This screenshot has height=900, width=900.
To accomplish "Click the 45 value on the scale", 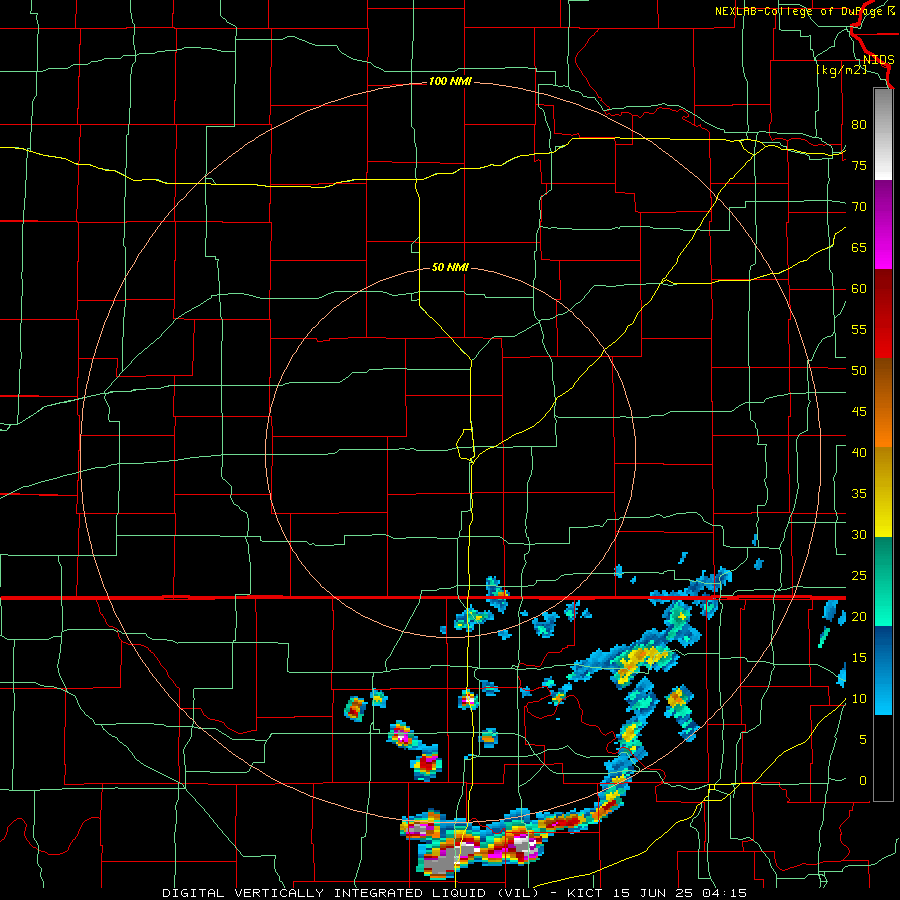I will click(859, 412).
